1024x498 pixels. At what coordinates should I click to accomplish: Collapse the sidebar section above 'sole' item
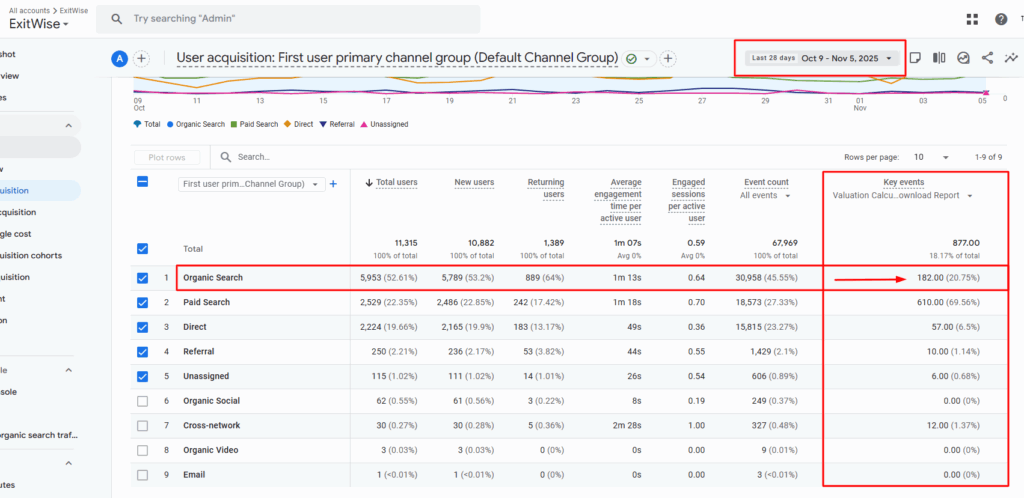click(69, 370)
